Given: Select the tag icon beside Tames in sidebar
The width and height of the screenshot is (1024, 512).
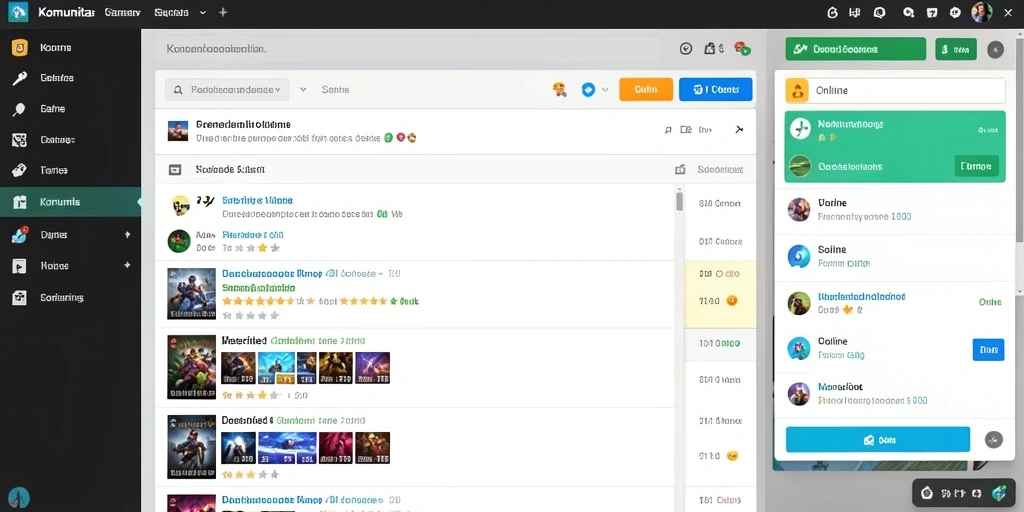Looking at the screenshot, I should tap(20, 170).
